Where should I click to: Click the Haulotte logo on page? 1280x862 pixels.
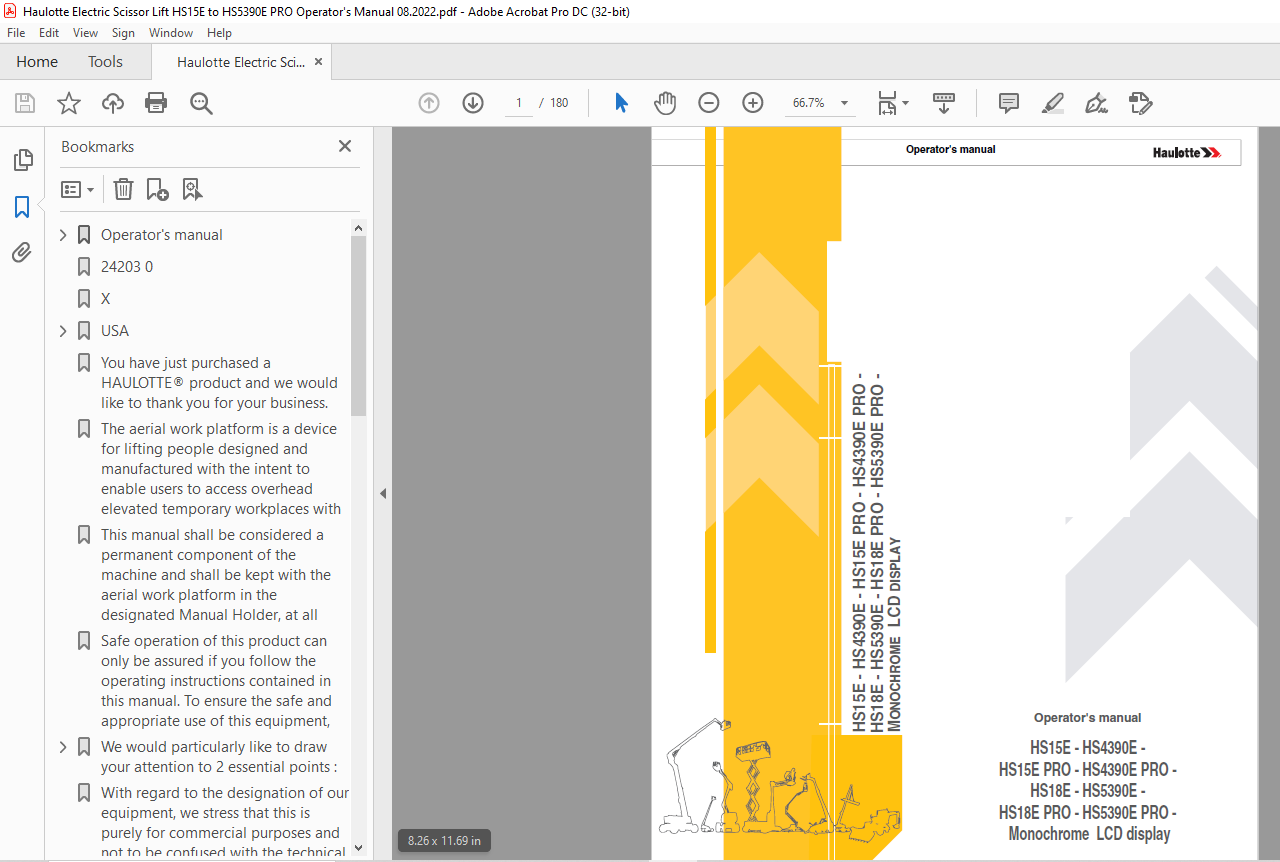point(1187,152)
